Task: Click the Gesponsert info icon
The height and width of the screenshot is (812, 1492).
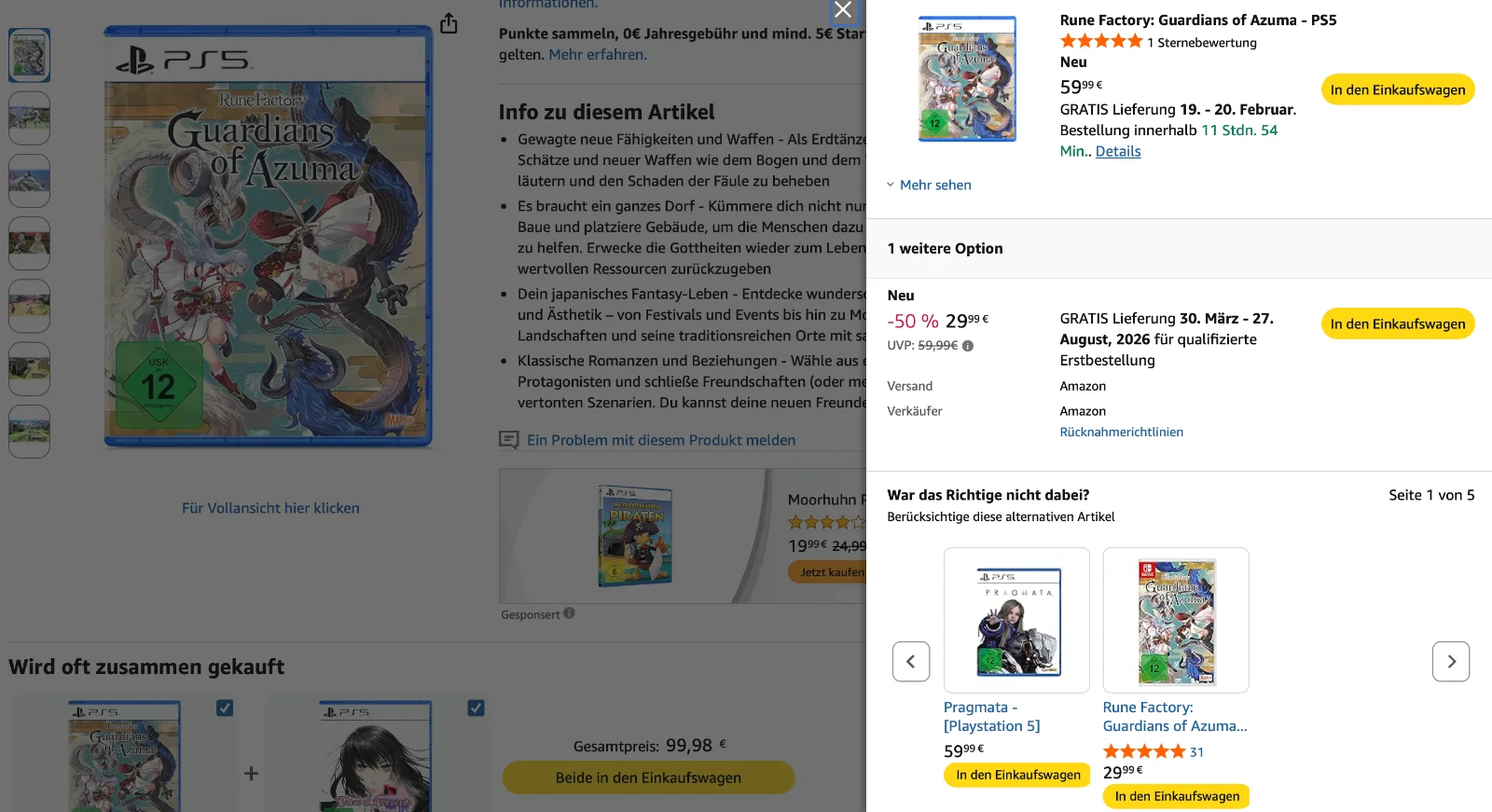Action: [569, 613]
